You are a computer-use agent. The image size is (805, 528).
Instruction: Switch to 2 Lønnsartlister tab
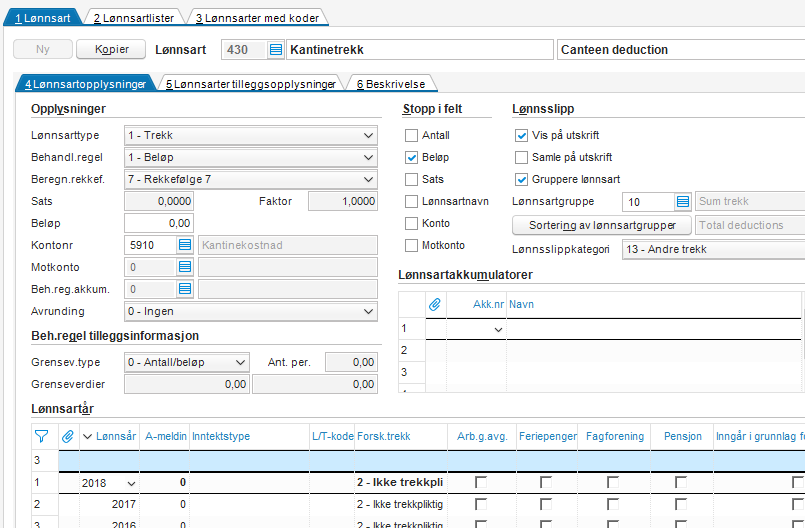point(133,18)
